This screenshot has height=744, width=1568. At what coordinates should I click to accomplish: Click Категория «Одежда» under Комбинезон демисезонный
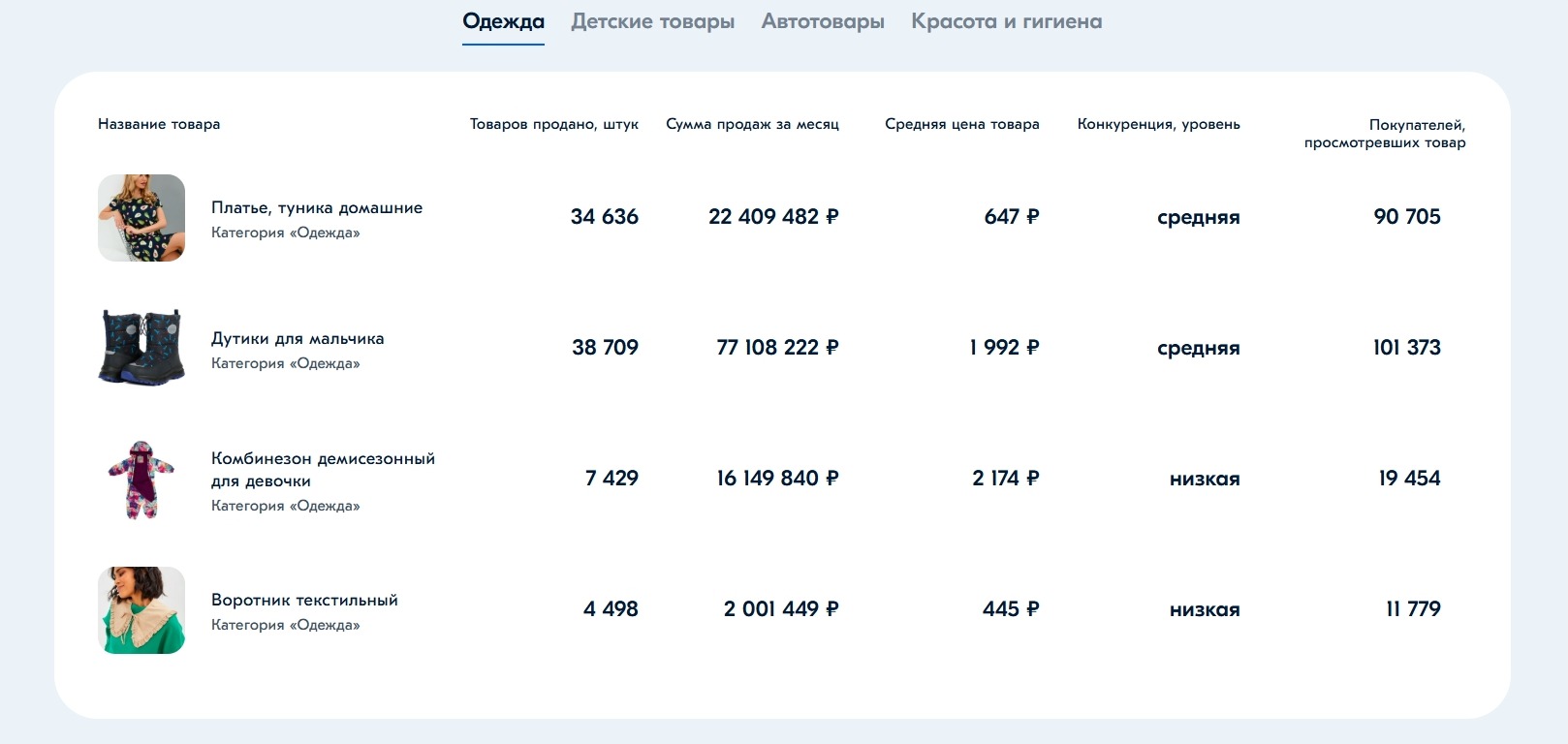pos(286,506)
